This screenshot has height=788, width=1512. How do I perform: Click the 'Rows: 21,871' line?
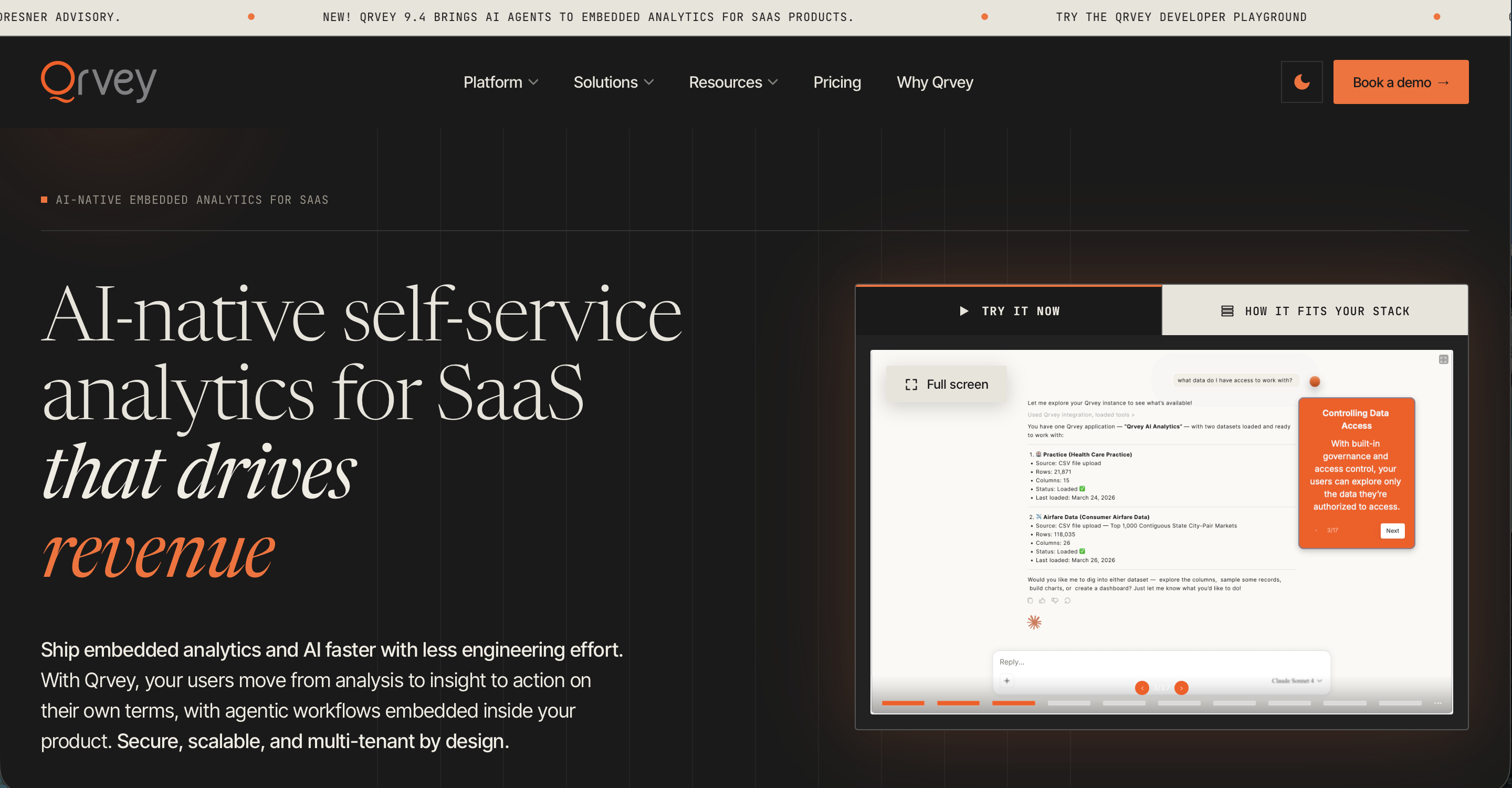click(x=1053, y=472)
